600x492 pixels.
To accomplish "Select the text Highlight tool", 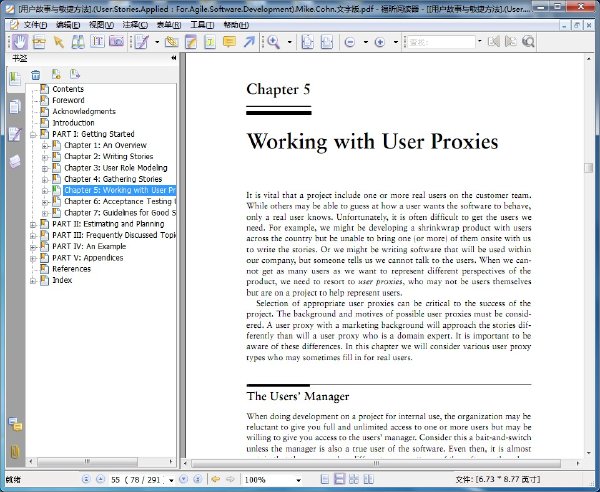I will pos(210,42).
